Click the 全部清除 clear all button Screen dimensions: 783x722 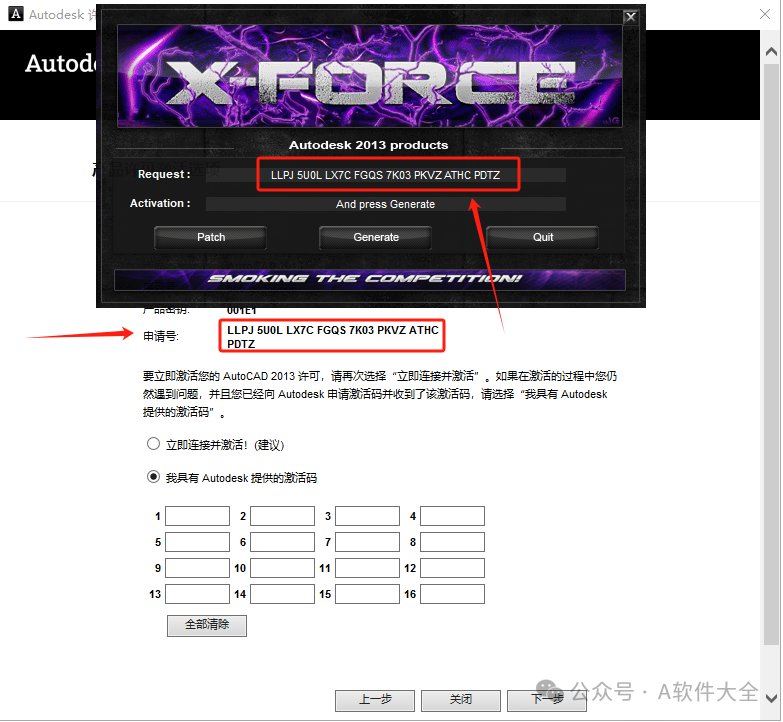click(x=207, y=625)
